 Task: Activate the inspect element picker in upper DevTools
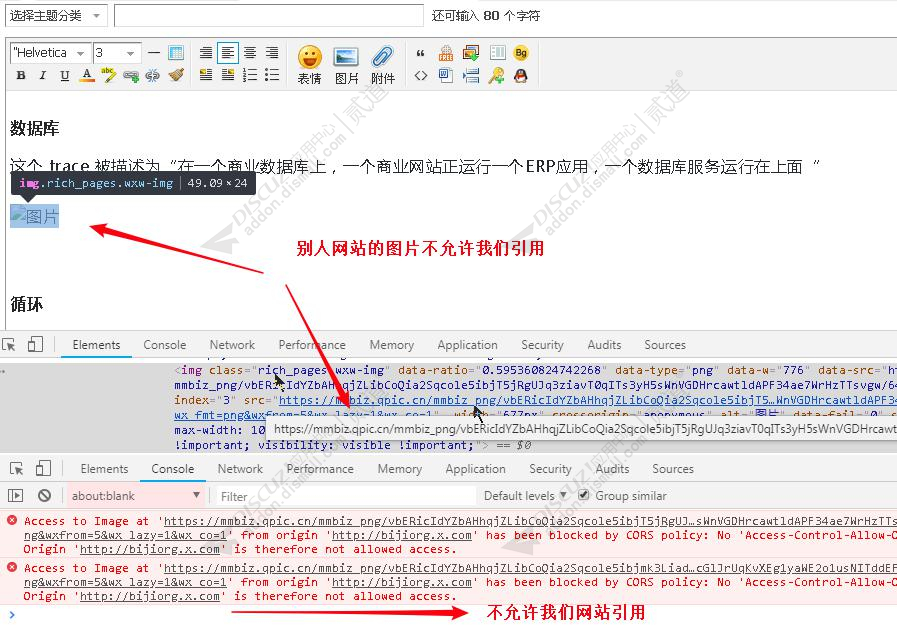tap(9, 345)
